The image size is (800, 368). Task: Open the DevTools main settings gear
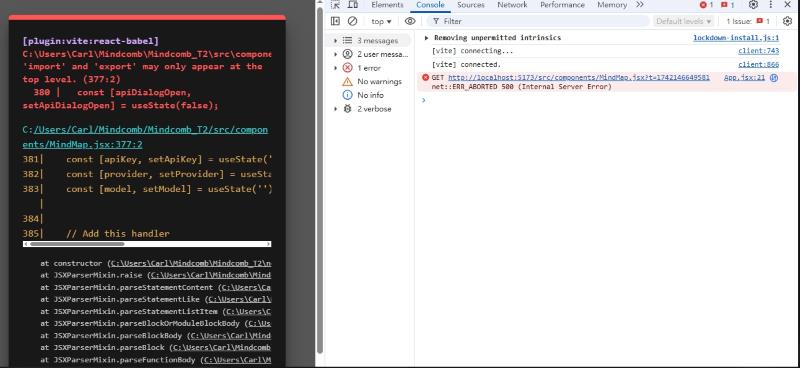point(753,5)
